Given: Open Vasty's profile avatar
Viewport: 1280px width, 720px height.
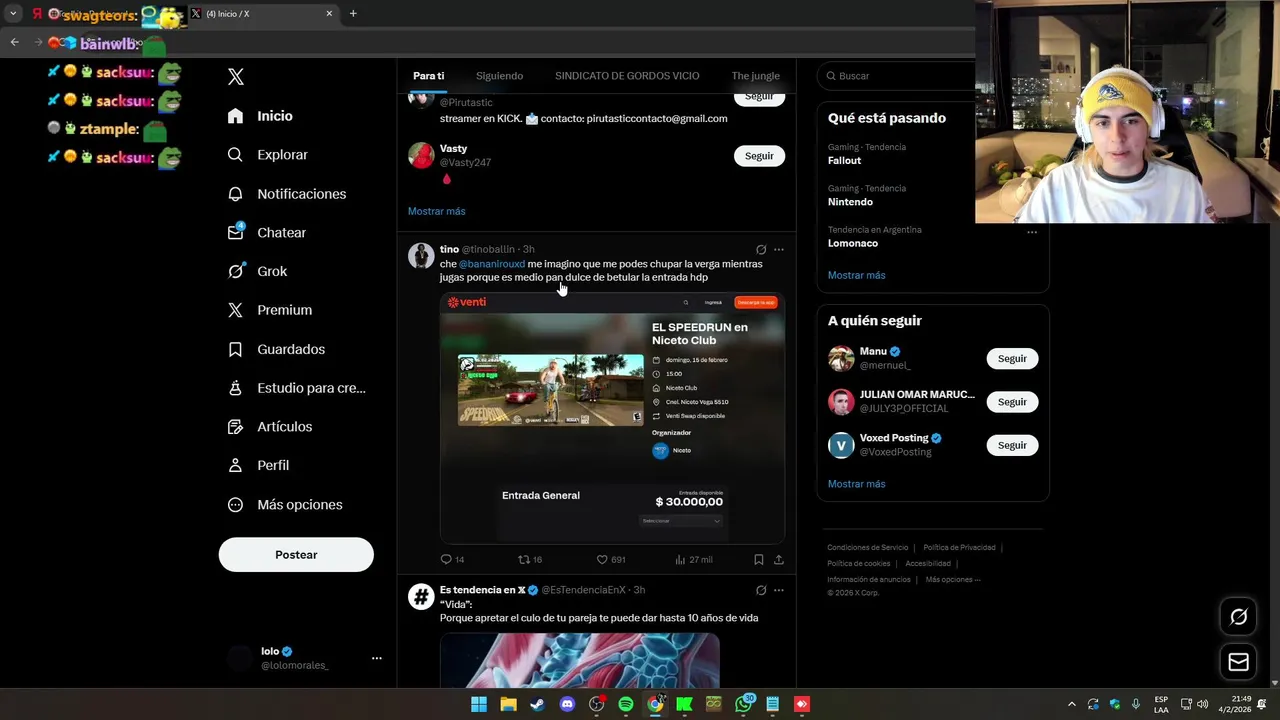Looking at the screenshot, I should pyautogui.click(x=421, y=155).
